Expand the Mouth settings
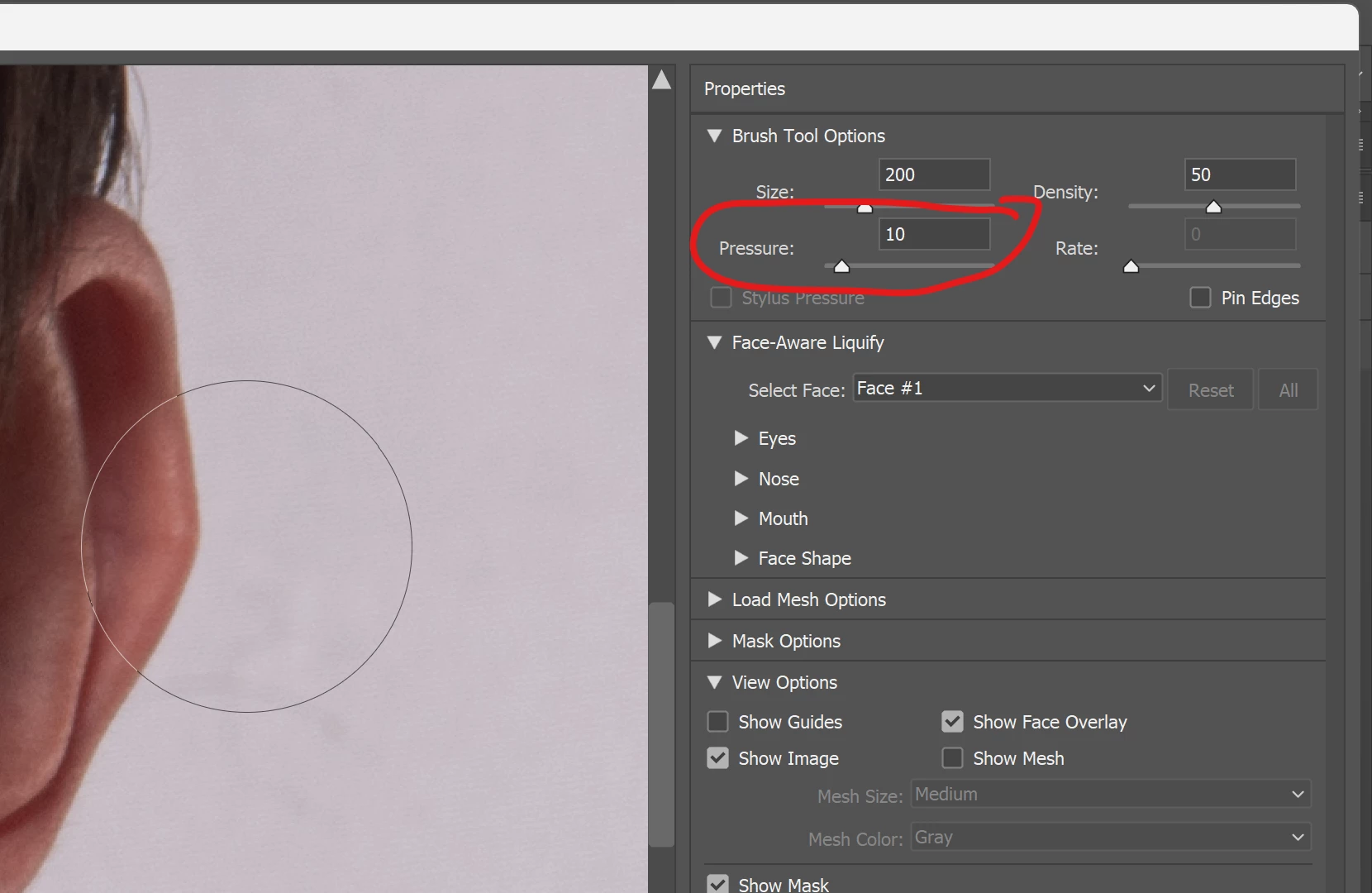This screenshot has height=893, width=1372. click(741, 518)
